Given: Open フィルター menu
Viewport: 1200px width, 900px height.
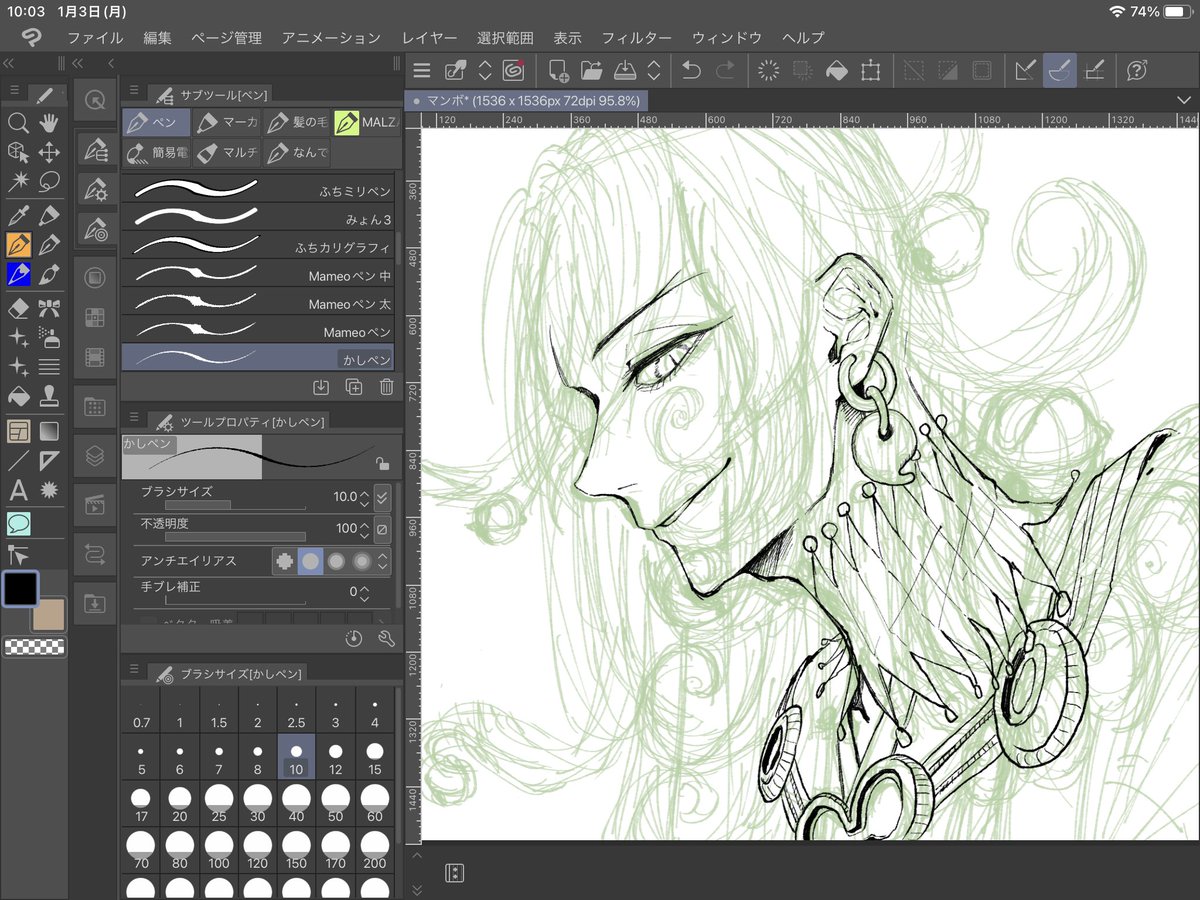Looking at the screenshot, I should (636, 38).
